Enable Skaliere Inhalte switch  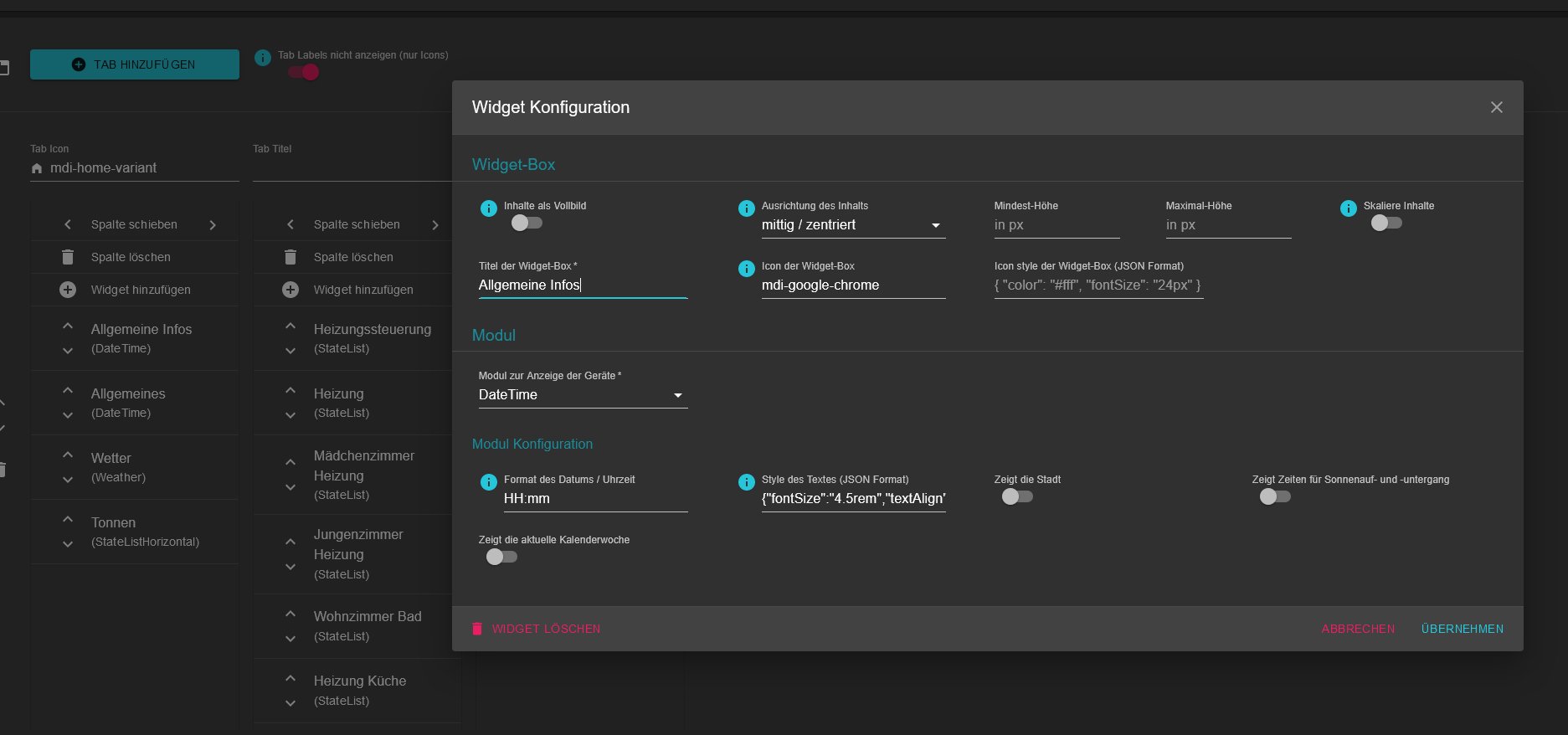(x=1386, y=223)
